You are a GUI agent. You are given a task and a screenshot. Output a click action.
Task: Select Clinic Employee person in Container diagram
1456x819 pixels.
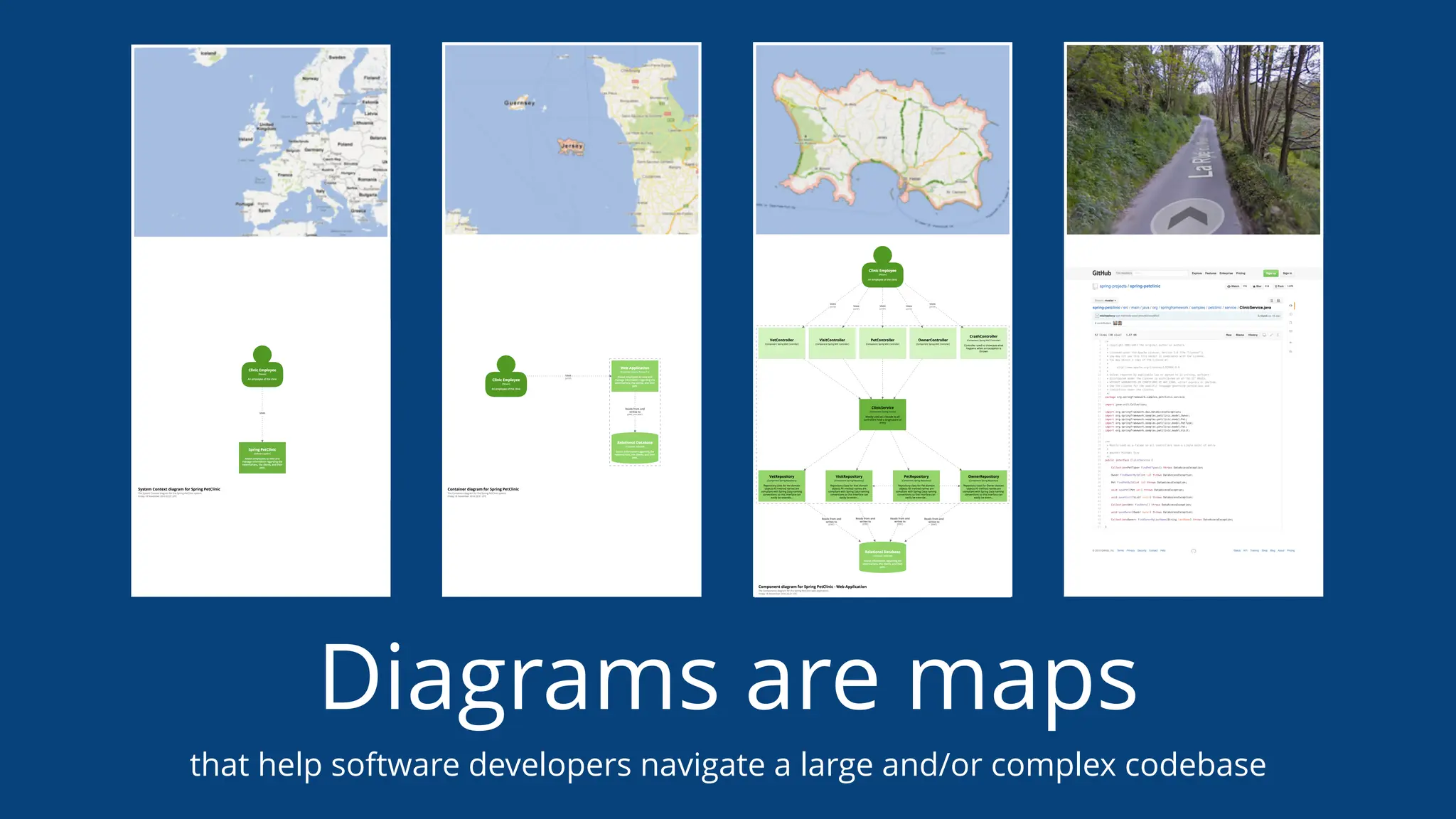tap(506, 376)
